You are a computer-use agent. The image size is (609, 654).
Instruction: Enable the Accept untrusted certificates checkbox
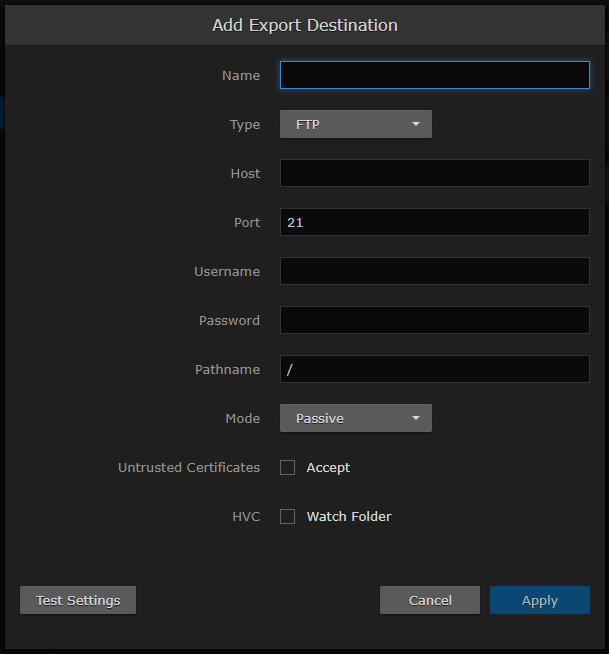point(288,467)
